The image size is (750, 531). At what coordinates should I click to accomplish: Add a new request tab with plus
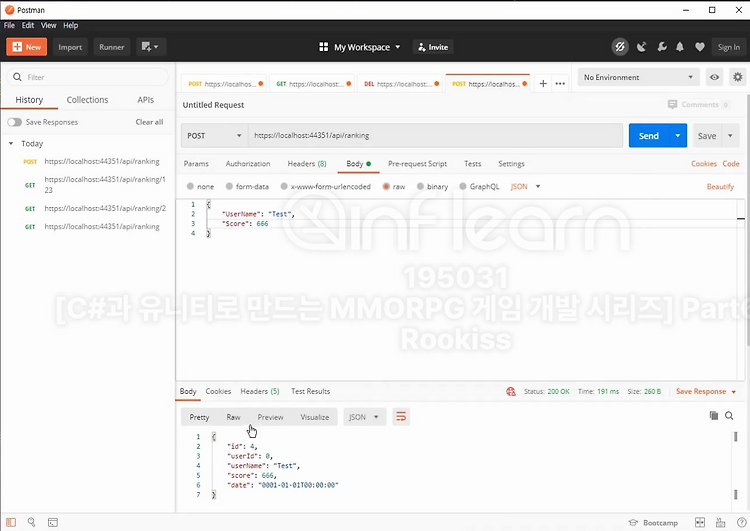(543, 84)
